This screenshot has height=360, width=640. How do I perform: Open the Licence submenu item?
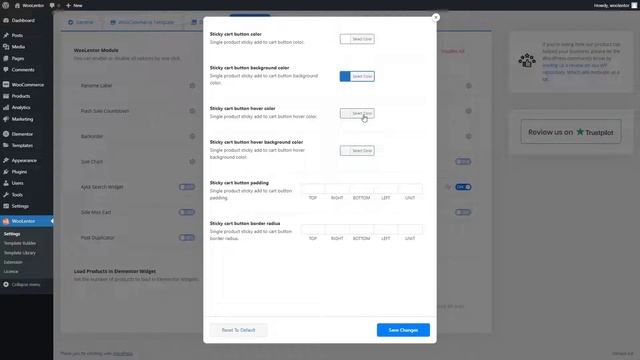[x=11, y=271]
